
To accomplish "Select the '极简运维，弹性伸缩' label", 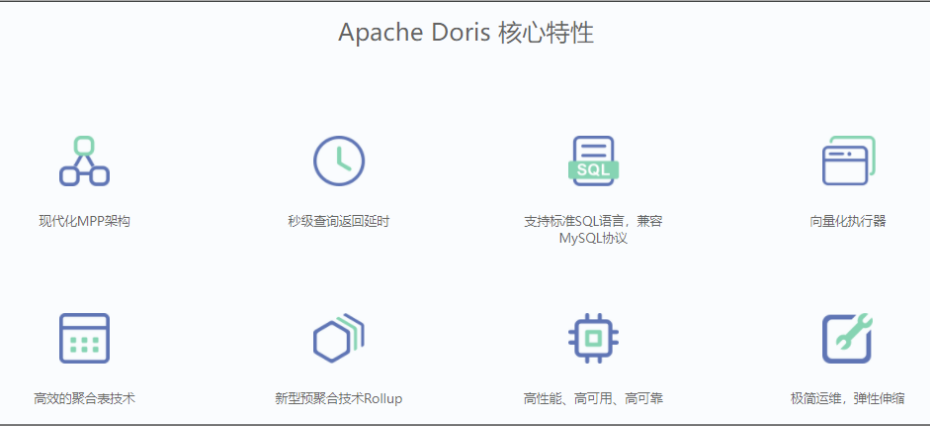I will click(848, 398).
